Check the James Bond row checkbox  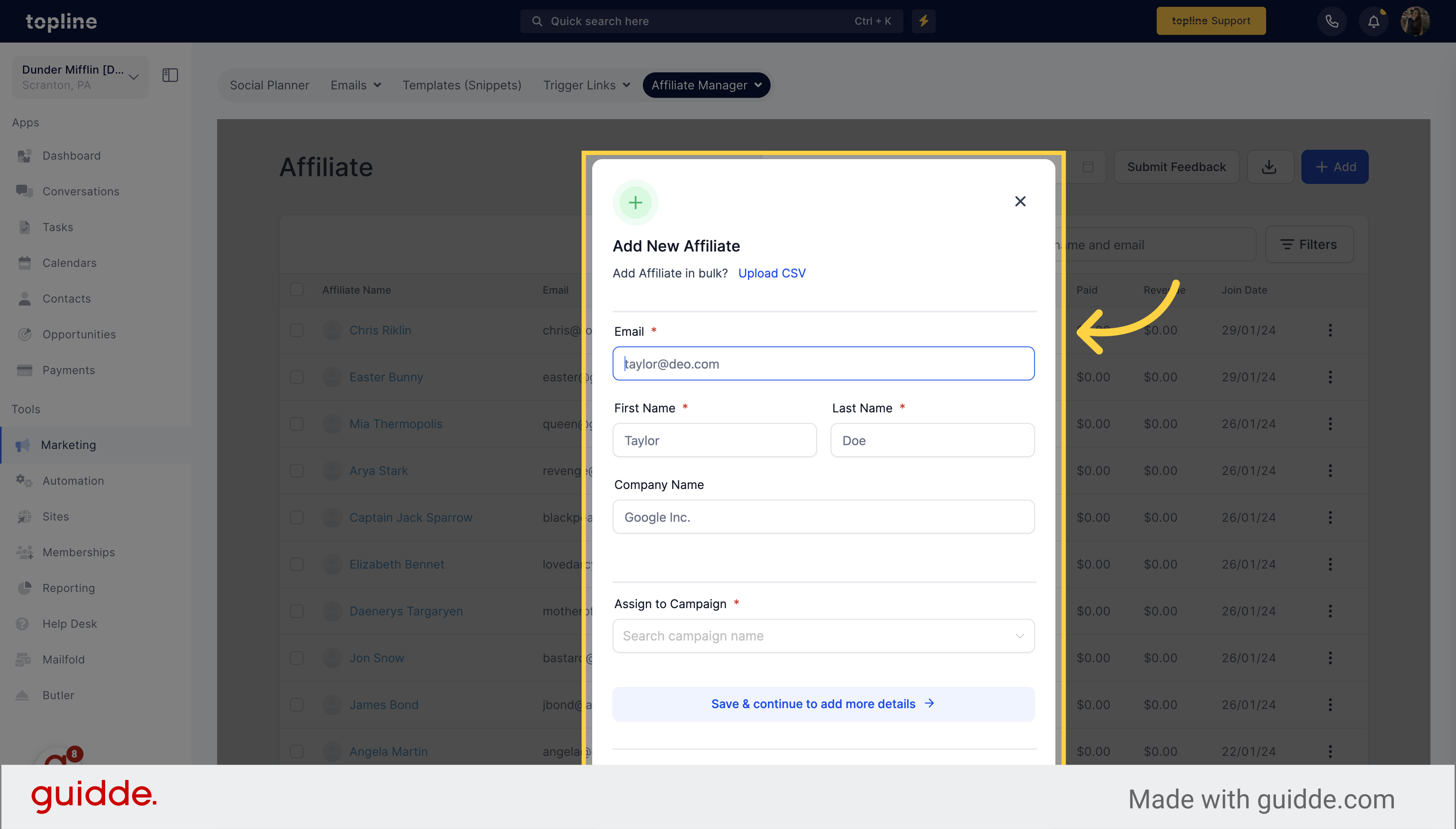297,704
